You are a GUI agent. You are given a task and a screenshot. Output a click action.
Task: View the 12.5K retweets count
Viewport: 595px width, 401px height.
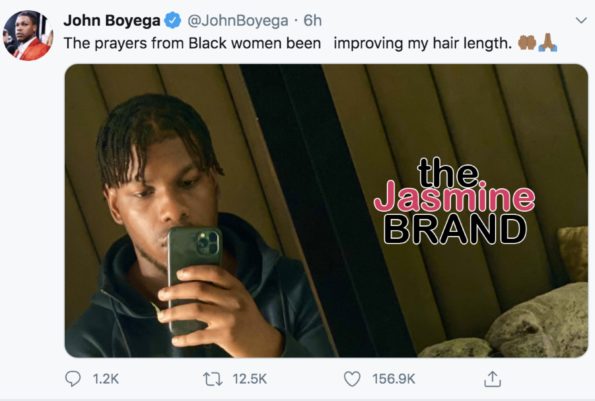[x=250, y=379]
